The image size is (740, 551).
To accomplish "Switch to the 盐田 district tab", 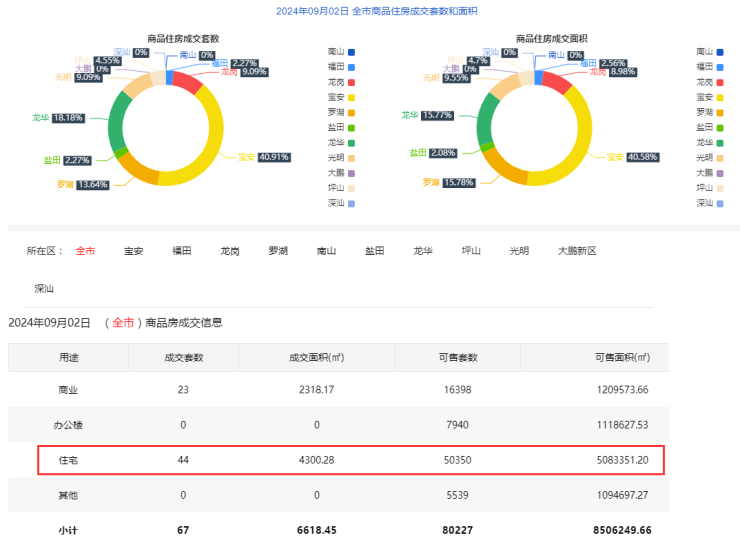I will (x=374, y=251).
